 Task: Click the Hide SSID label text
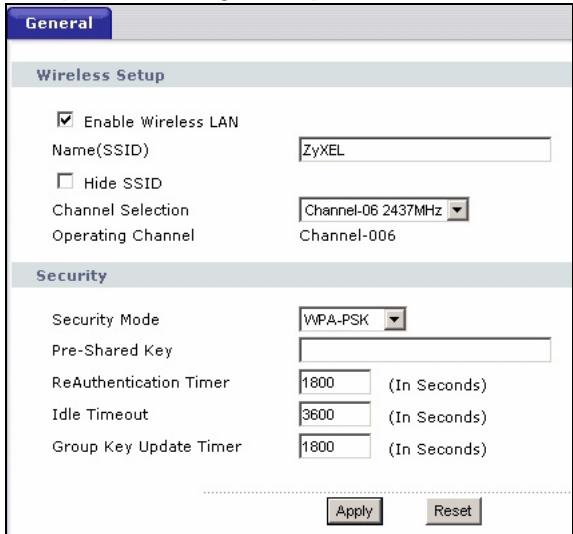(x=123, y=183)
